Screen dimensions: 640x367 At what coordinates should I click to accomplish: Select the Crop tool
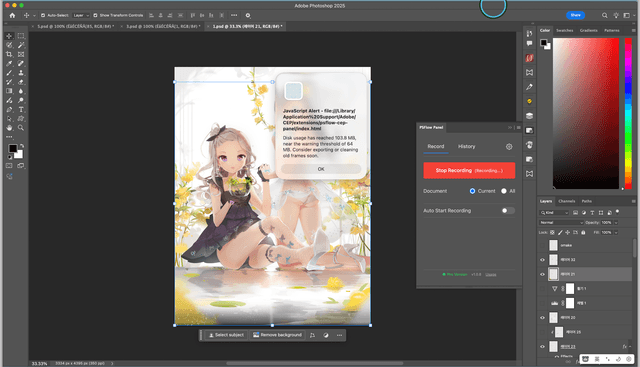pos(9,54)
